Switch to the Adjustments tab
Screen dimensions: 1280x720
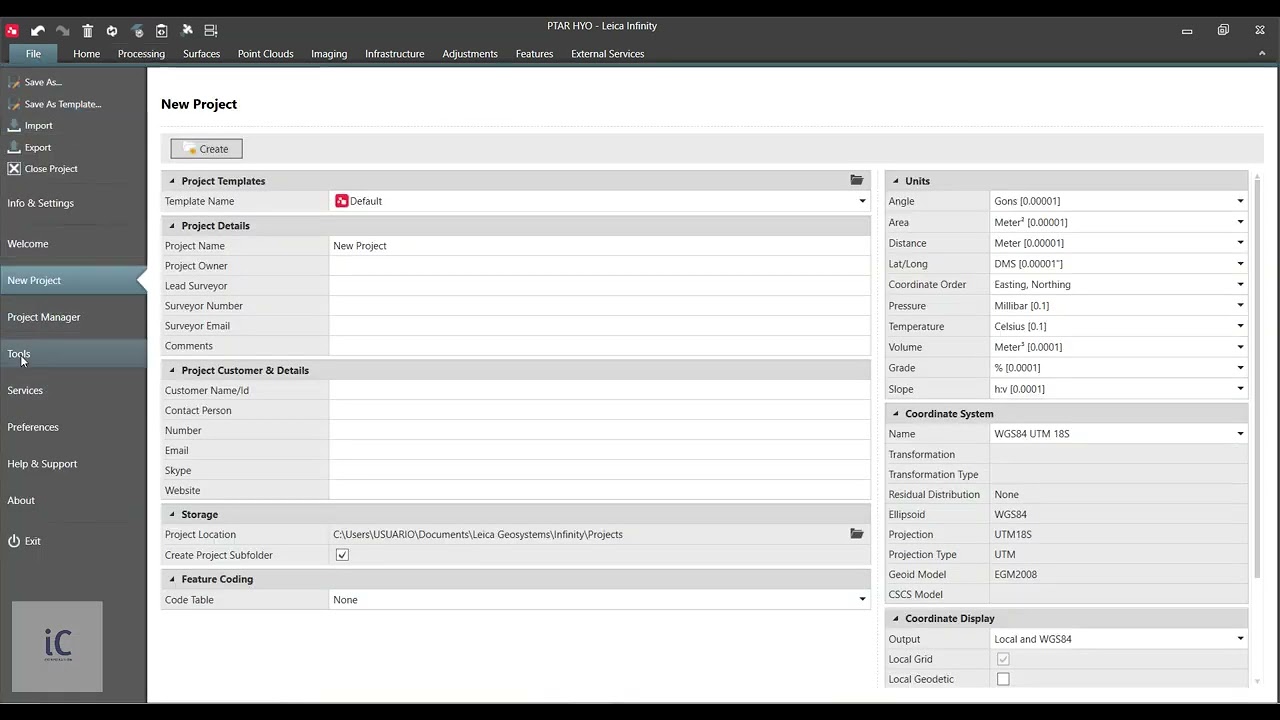click(470, 54)
